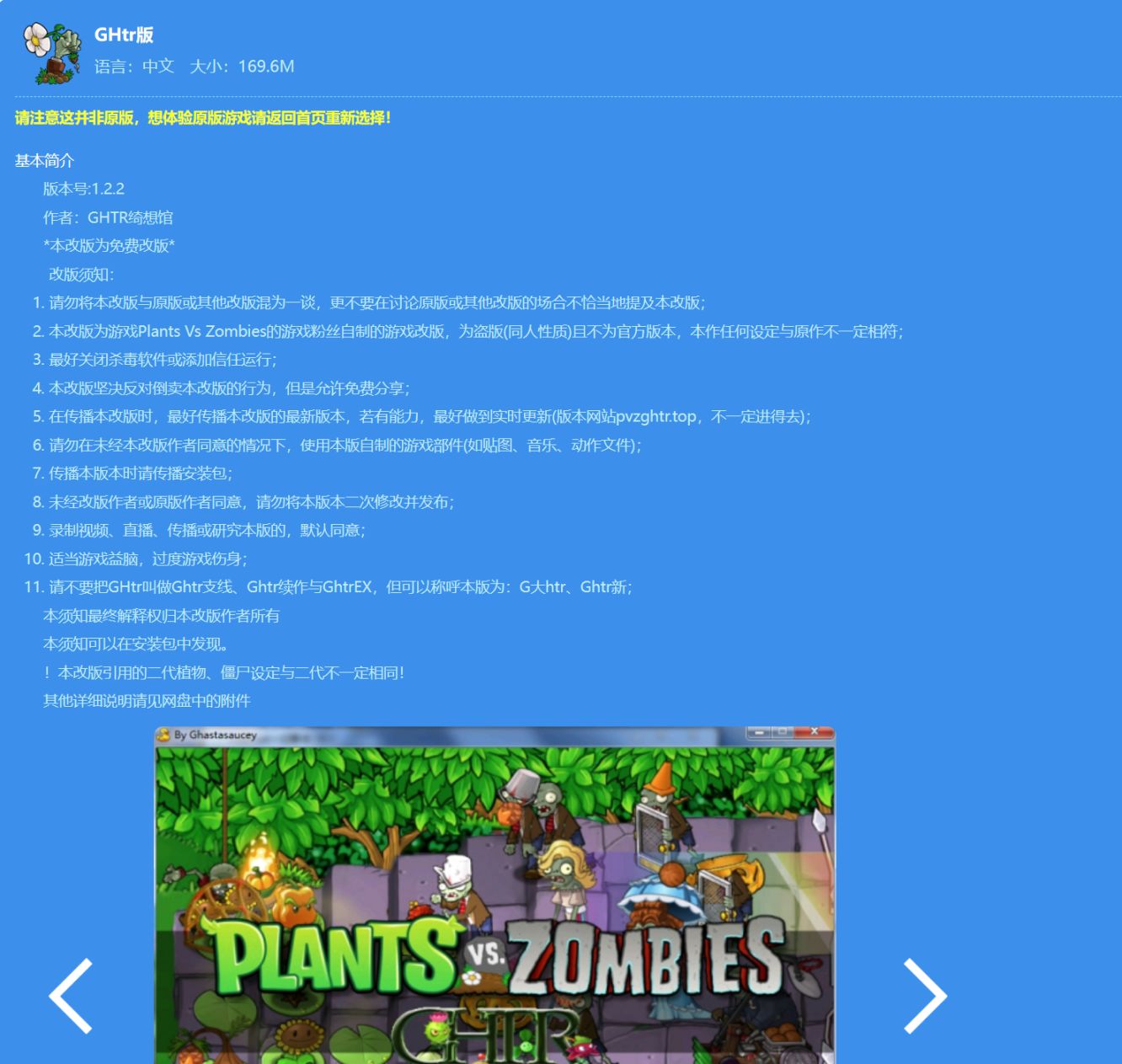Click the GHtr版 zombie flower icon

52,52
